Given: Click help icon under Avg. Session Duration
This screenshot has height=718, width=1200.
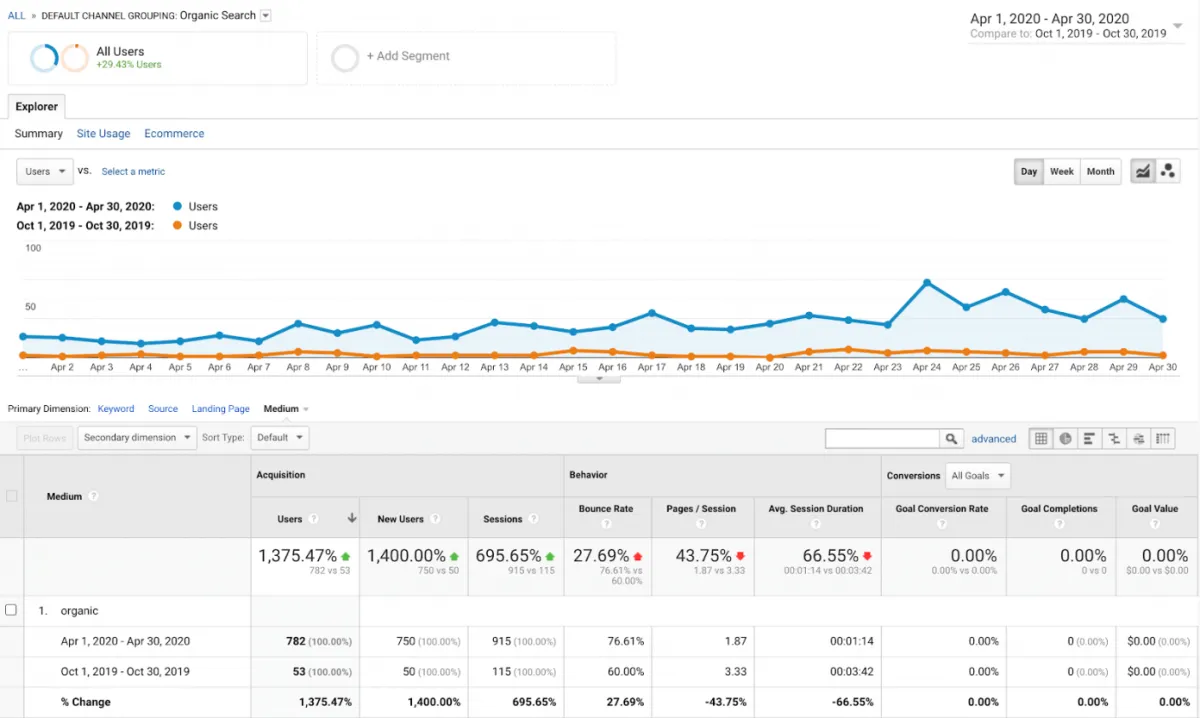Looking at the screenshot, I should click(817, 524).
